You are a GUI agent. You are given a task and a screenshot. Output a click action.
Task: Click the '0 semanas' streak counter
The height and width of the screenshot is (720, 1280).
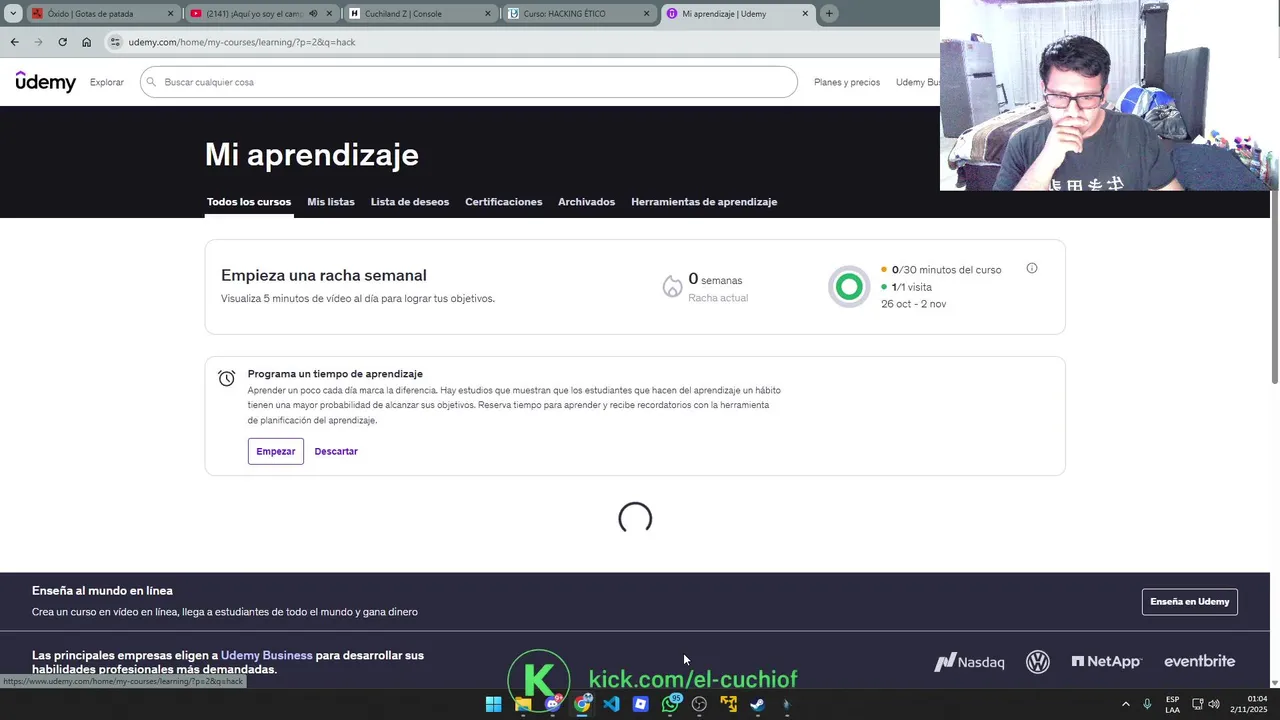click(x=715, y=280)
